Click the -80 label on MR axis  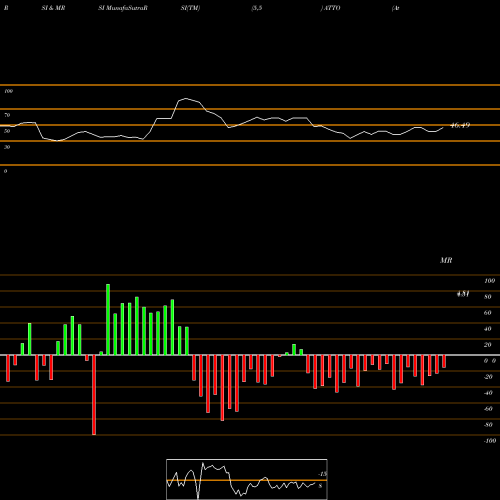tap(488, 425)
